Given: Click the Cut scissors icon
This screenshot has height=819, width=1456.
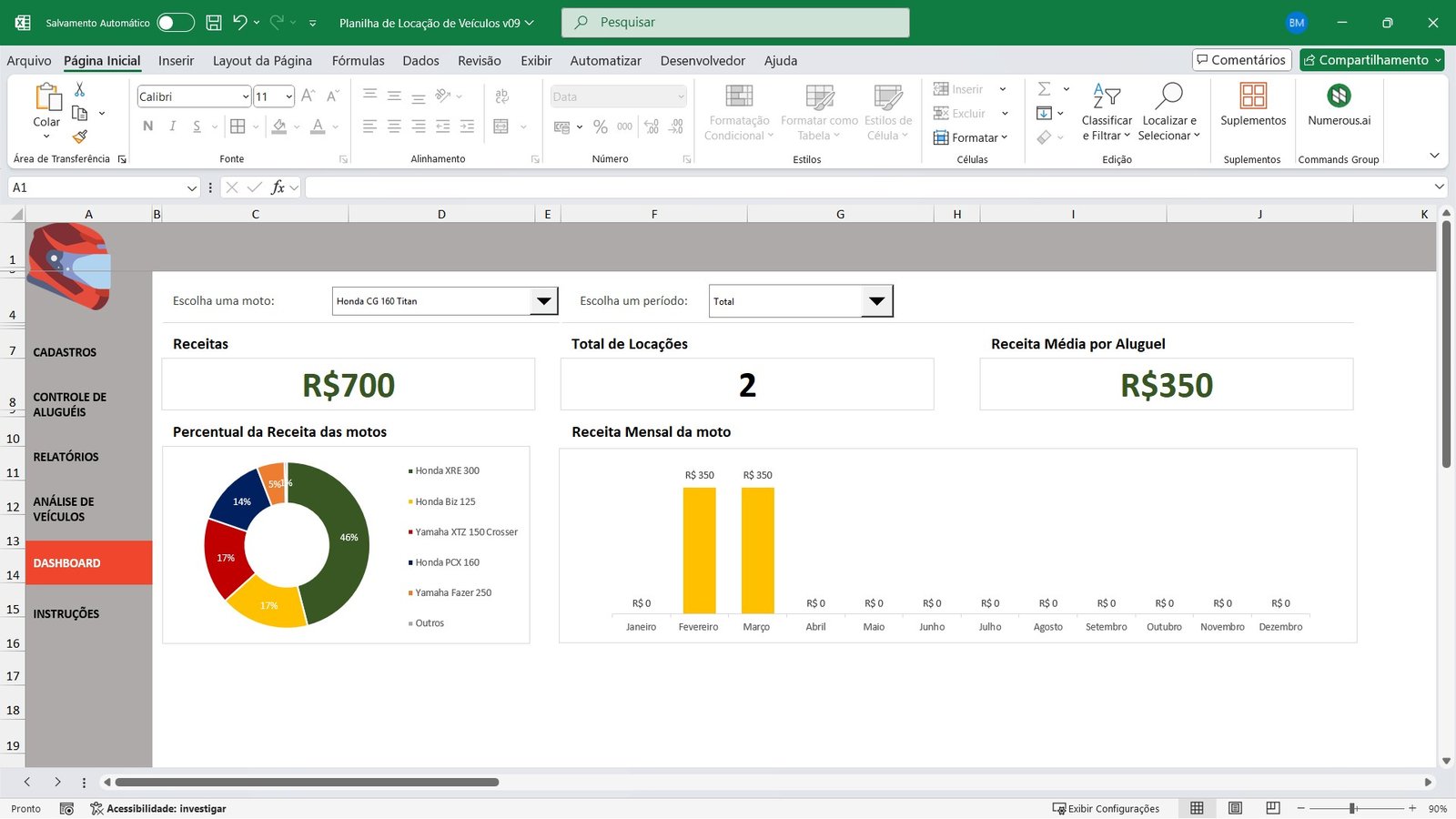Looking at the screenshot, I should tap(80, 89).
